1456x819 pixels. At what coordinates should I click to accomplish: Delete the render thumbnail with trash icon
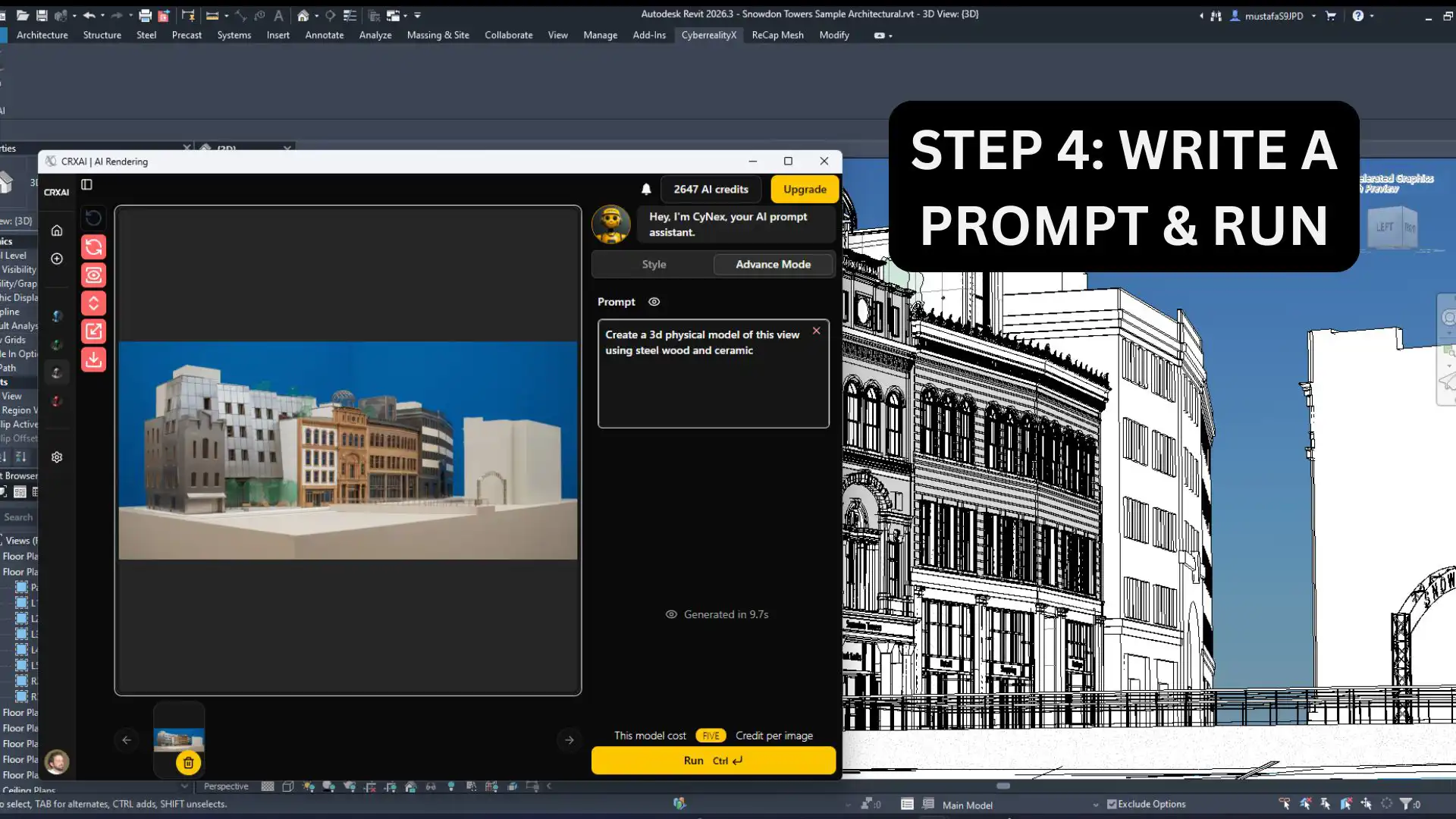click(x=188, y=763)
